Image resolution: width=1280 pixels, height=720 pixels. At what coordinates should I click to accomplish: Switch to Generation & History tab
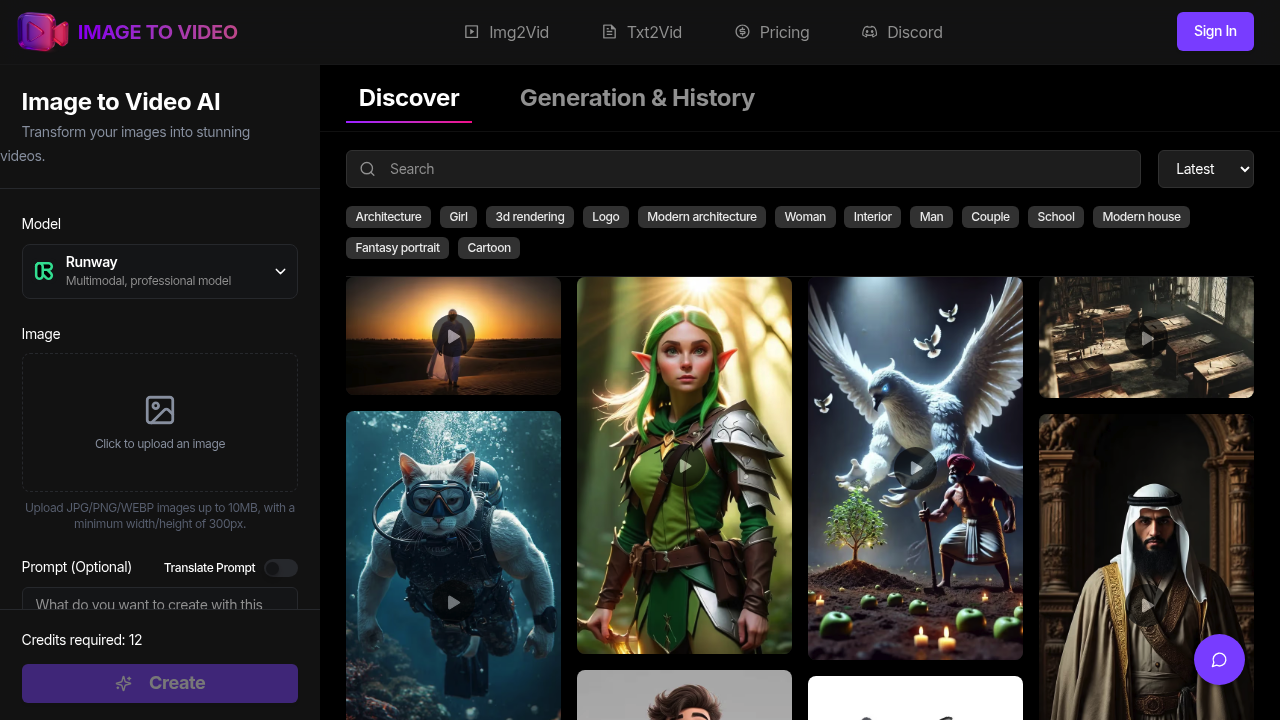tap(637, 98)
